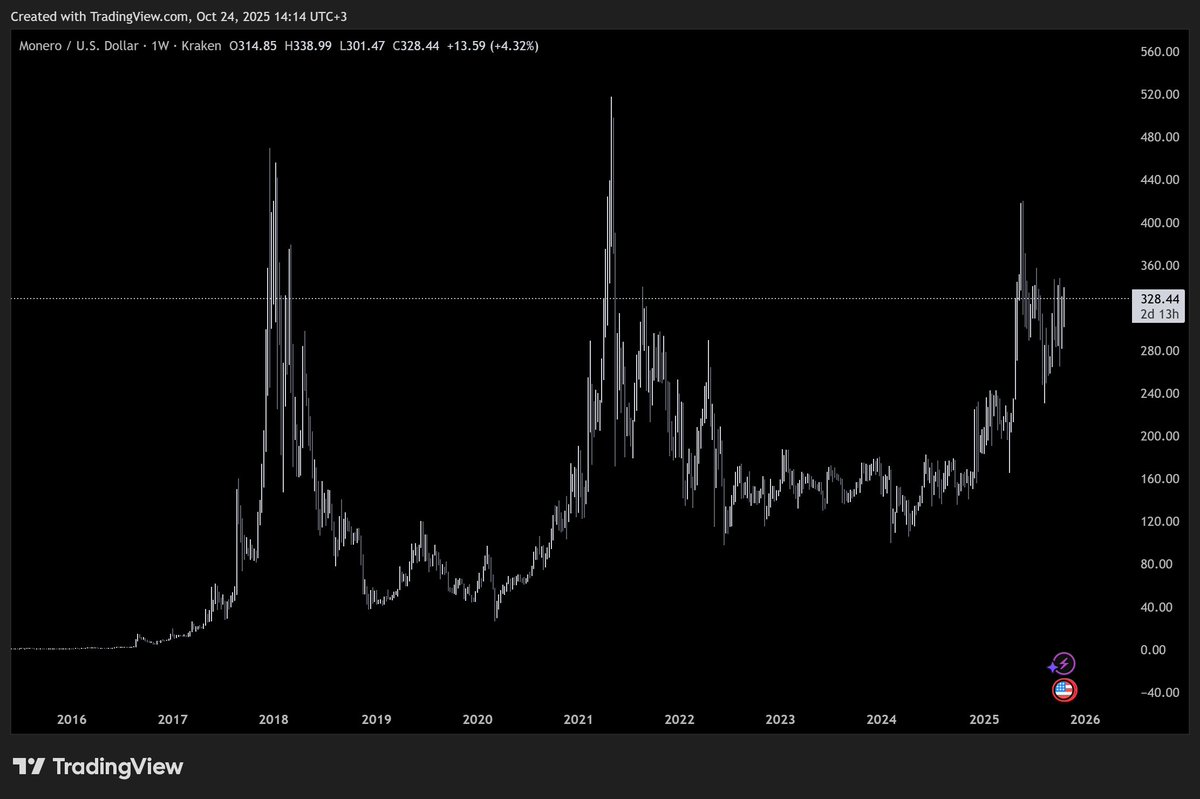Image resolution: width=1200 pixels, height=799 pixels.
Task: Select the low price L301.47 value
Action: pyautogui.click(x=363, y=45)
